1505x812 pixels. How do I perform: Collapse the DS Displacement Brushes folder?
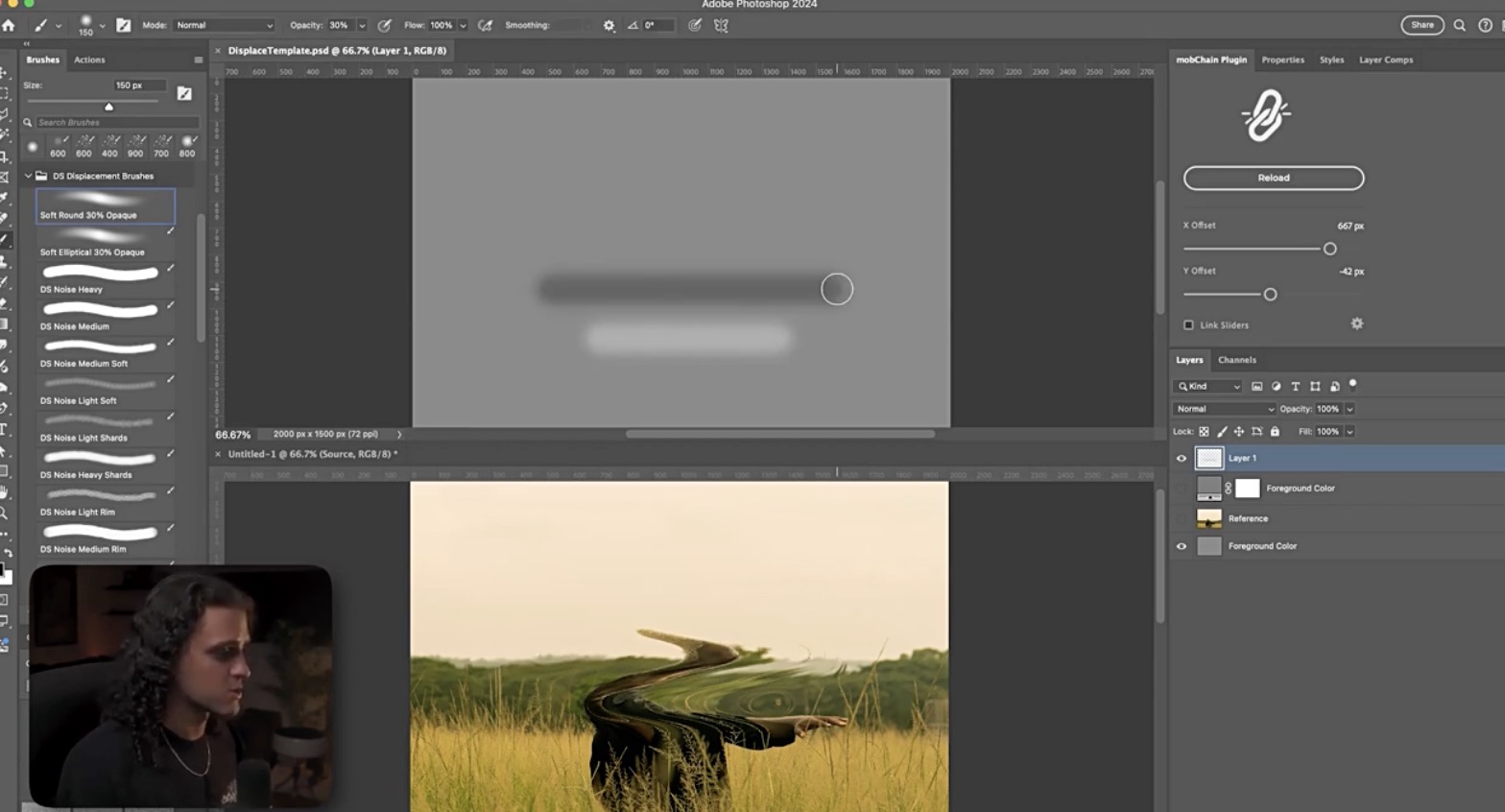click(29, 177)
